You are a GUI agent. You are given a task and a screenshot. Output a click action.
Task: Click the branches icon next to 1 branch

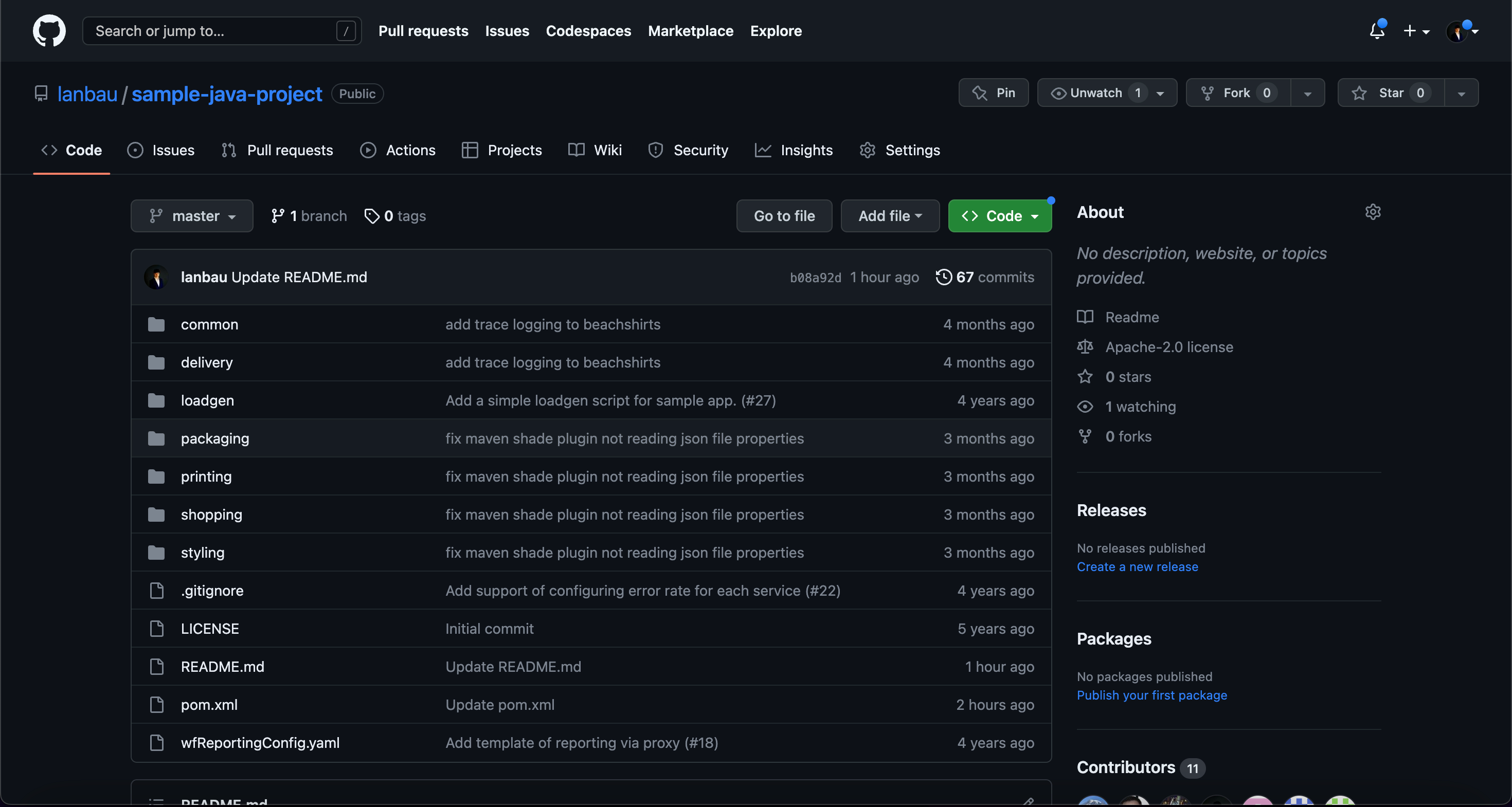pyautogui.click(x=278, y=216)
